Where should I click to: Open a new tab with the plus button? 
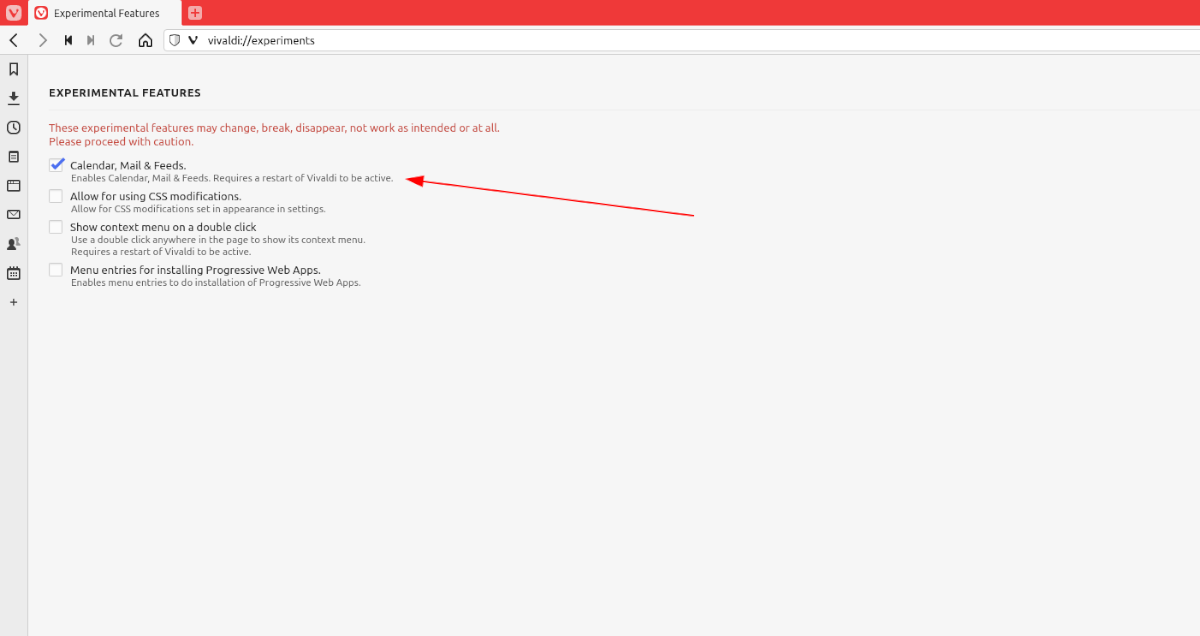click(x=194, y=13)
